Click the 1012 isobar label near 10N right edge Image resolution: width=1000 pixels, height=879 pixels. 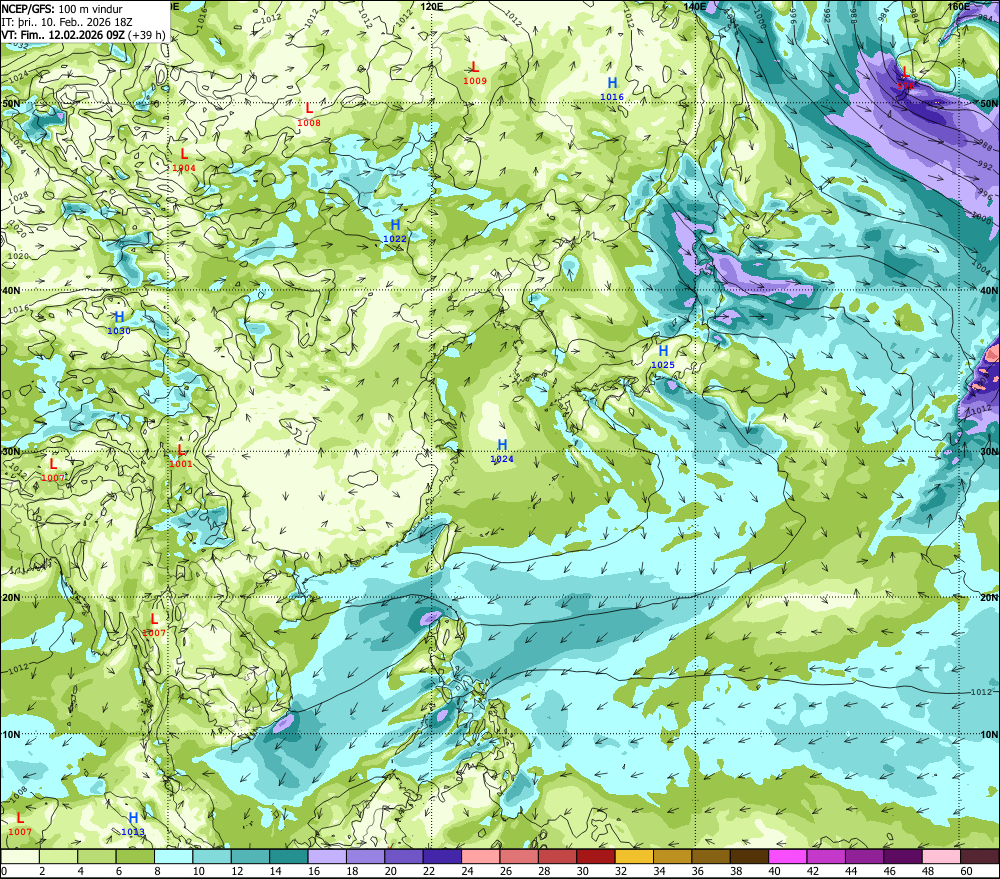coord(981,692)
